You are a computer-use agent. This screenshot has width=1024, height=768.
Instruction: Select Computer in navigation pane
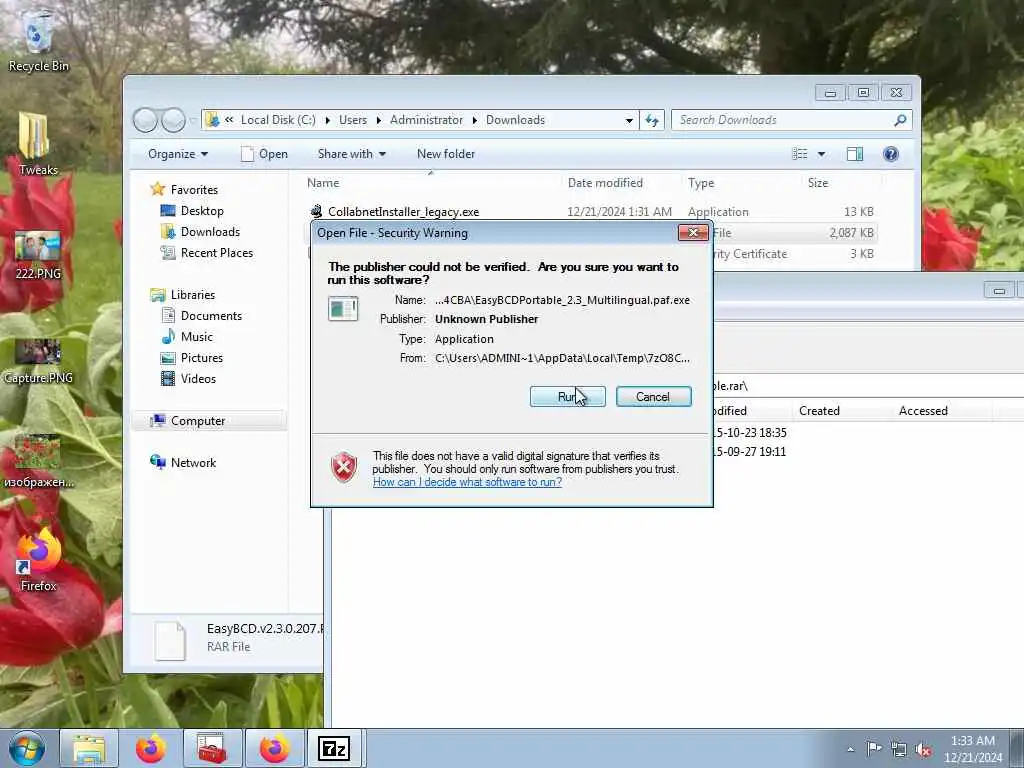coord(209,421)
